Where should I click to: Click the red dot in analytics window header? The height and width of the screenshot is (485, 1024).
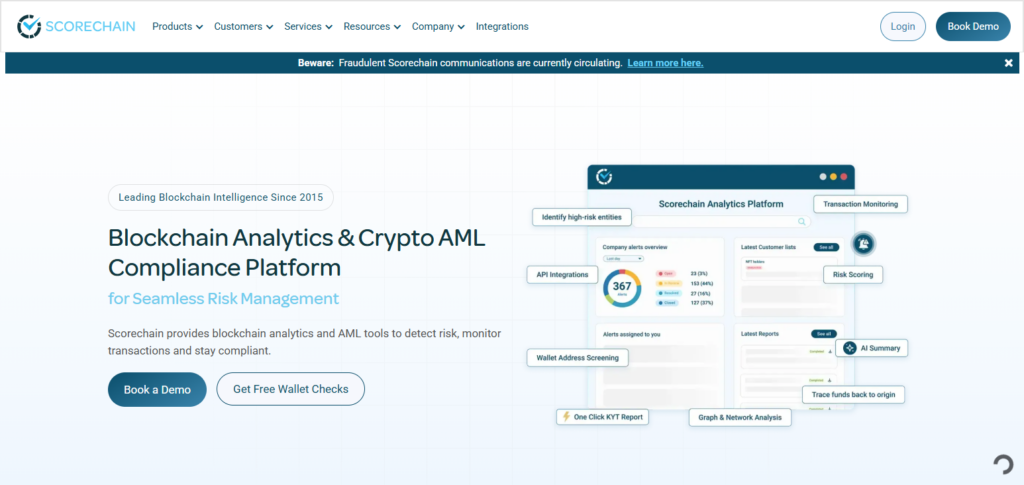[x=843, y=177]
